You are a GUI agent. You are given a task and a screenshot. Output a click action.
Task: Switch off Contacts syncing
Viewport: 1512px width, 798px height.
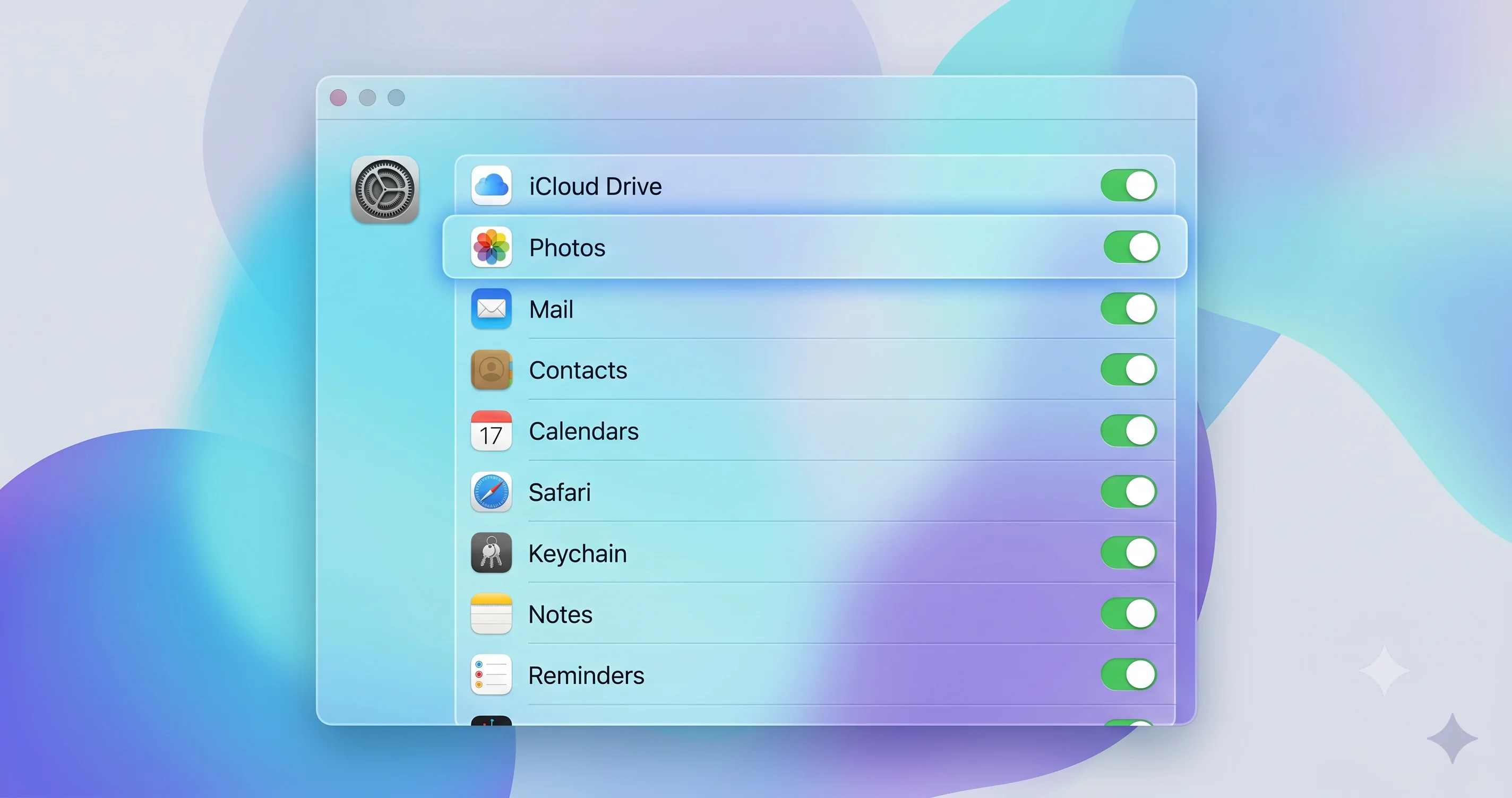(x=1129, y=370)
